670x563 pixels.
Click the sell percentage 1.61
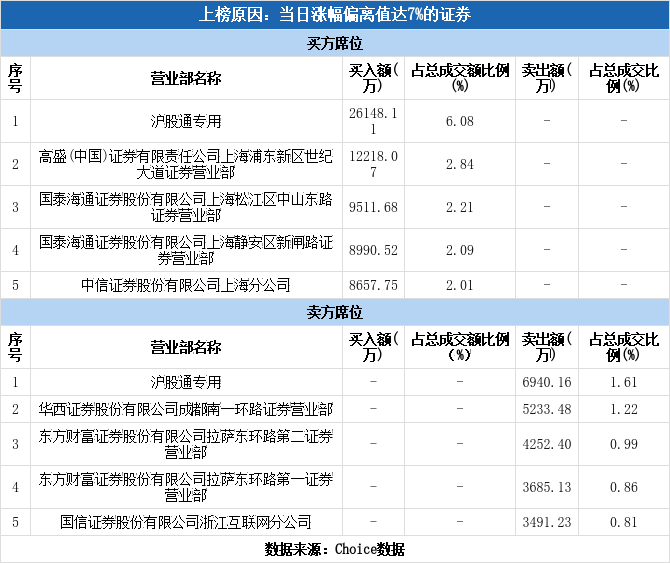(x=623, y=382)
